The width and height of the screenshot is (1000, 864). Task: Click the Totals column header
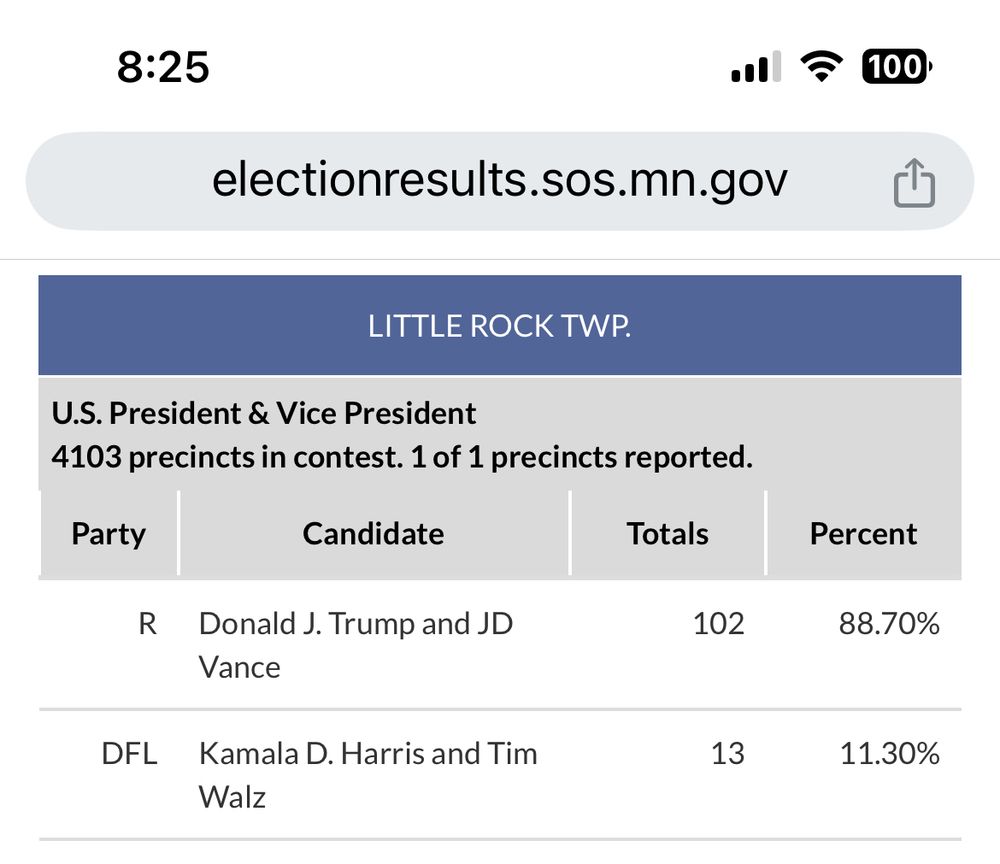[667, 533]
